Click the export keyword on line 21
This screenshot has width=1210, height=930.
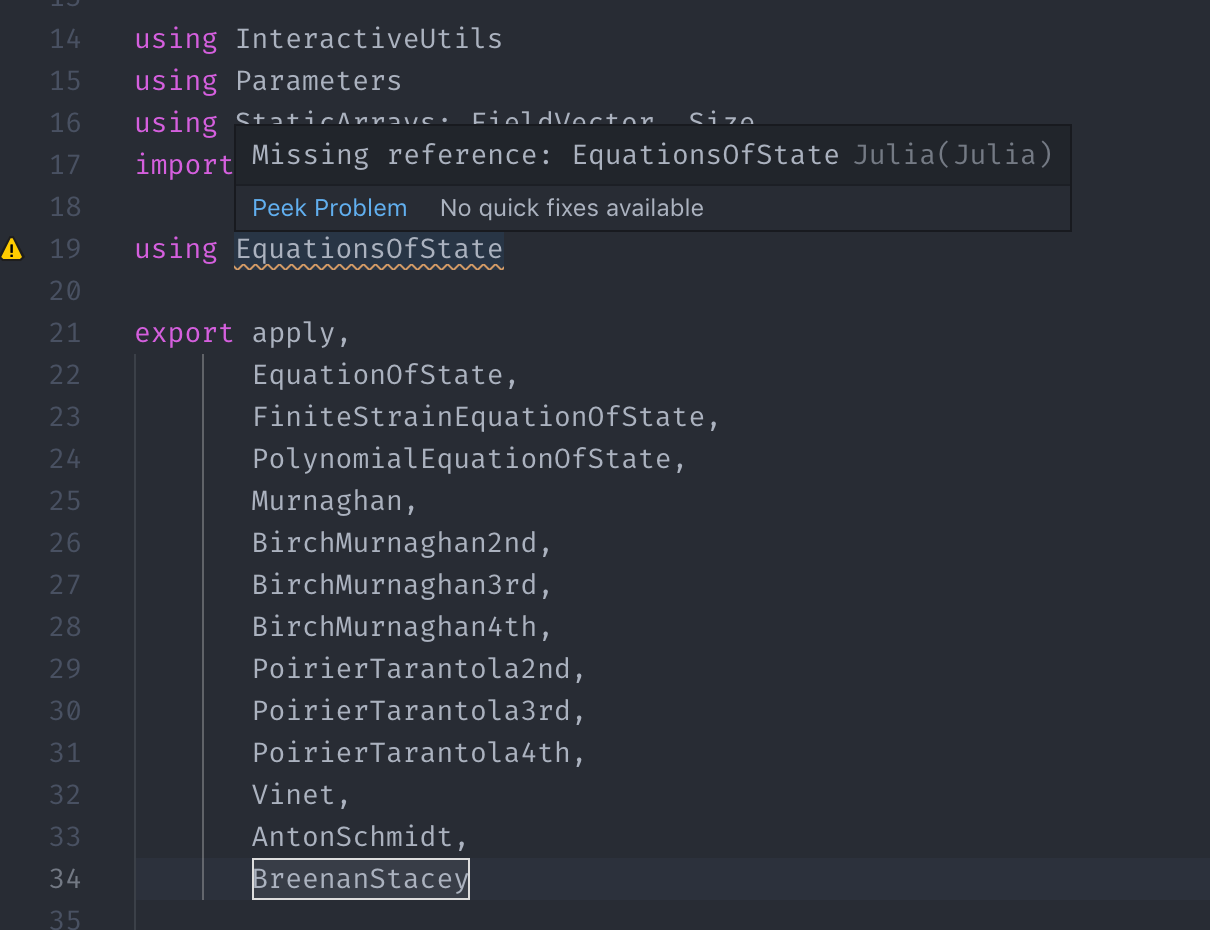[x=184, y=333]
